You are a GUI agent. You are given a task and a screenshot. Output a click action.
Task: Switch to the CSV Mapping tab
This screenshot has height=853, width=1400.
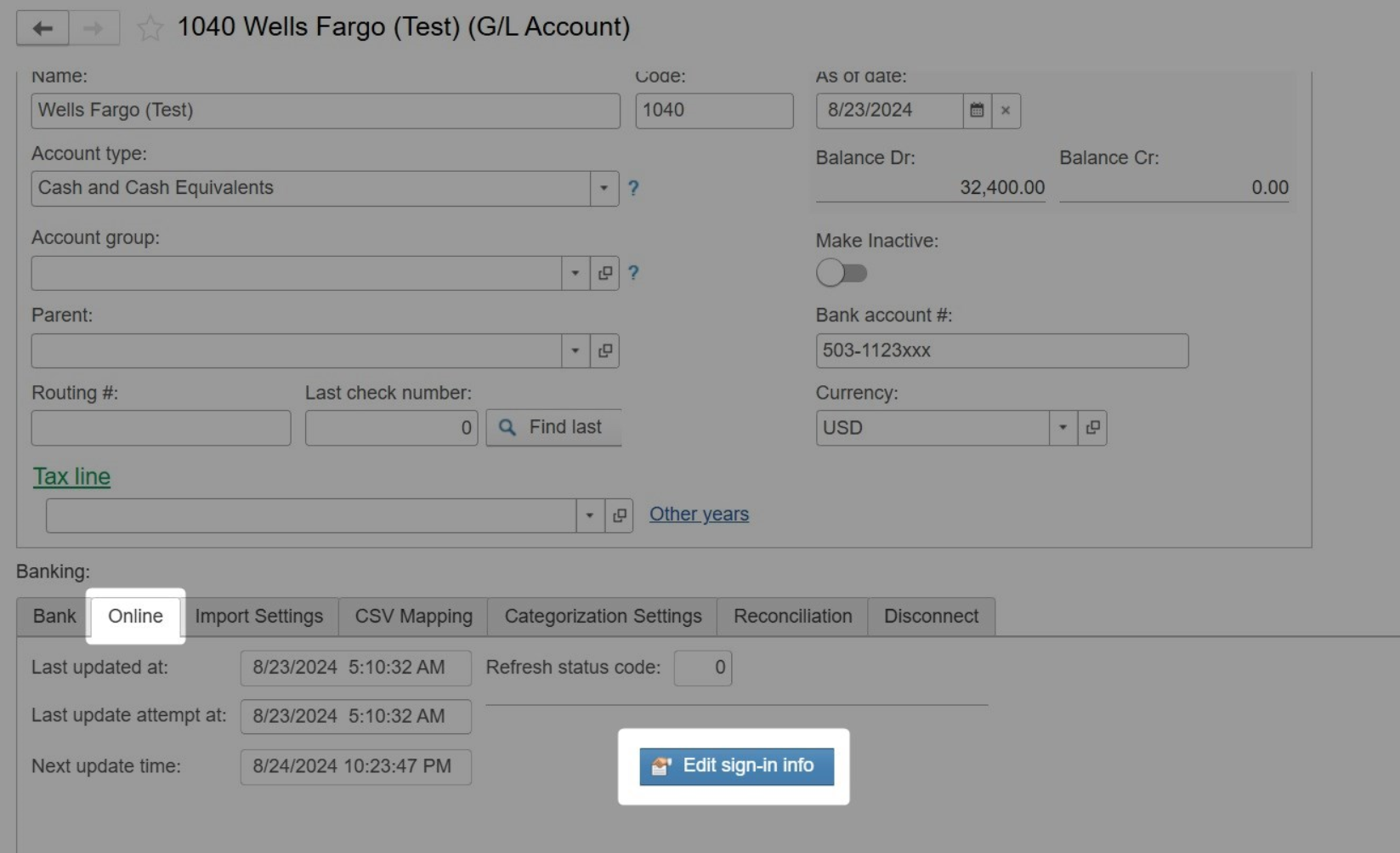(x=413, y=617)
